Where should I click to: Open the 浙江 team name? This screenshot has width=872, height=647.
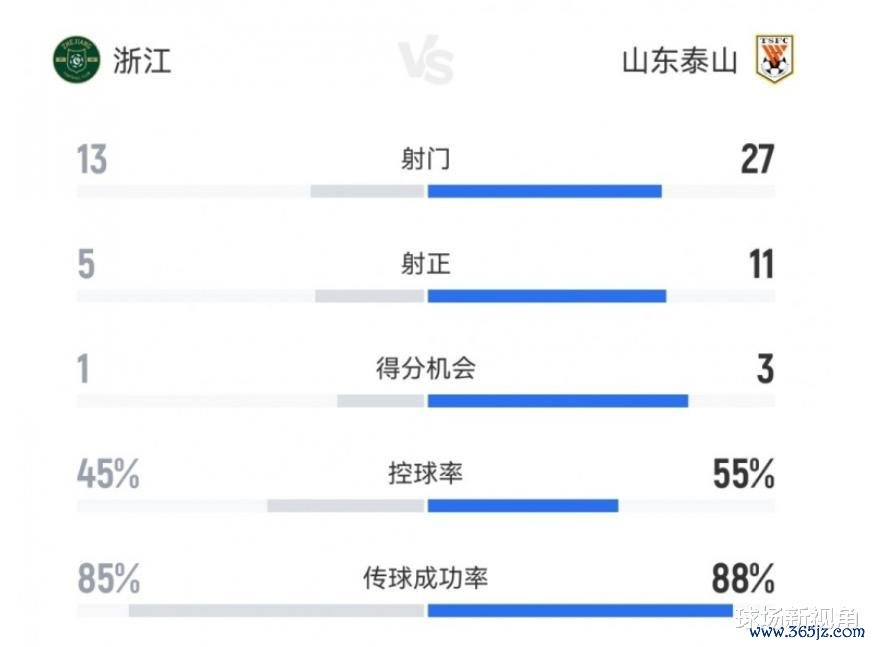click(142, 60)
